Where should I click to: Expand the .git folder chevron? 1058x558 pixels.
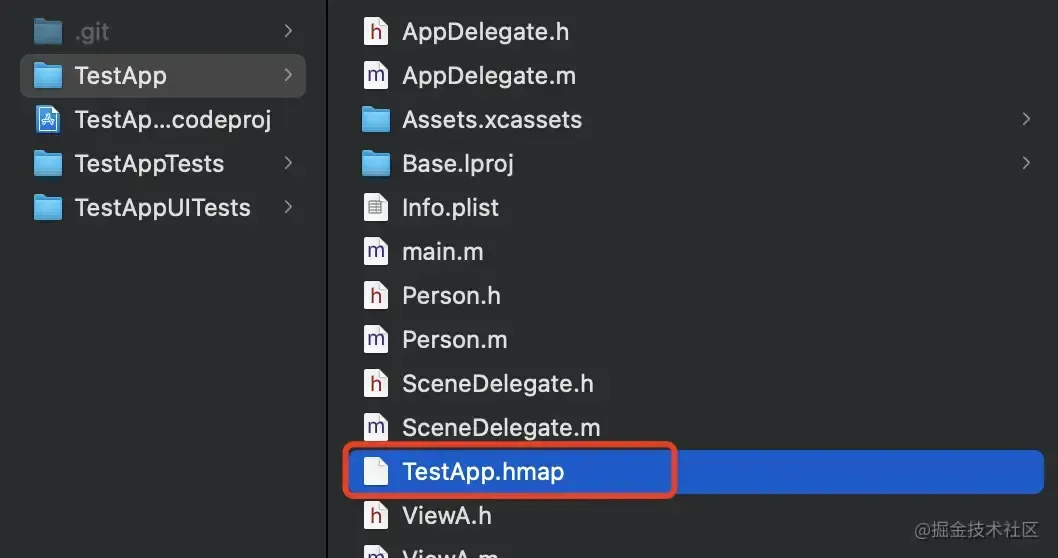[288, 32]
